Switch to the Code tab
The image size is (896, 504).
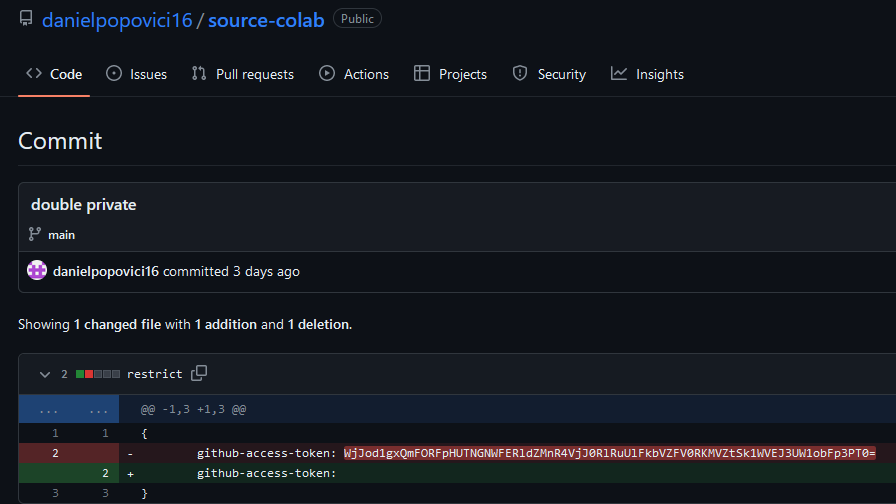(54, 74)
